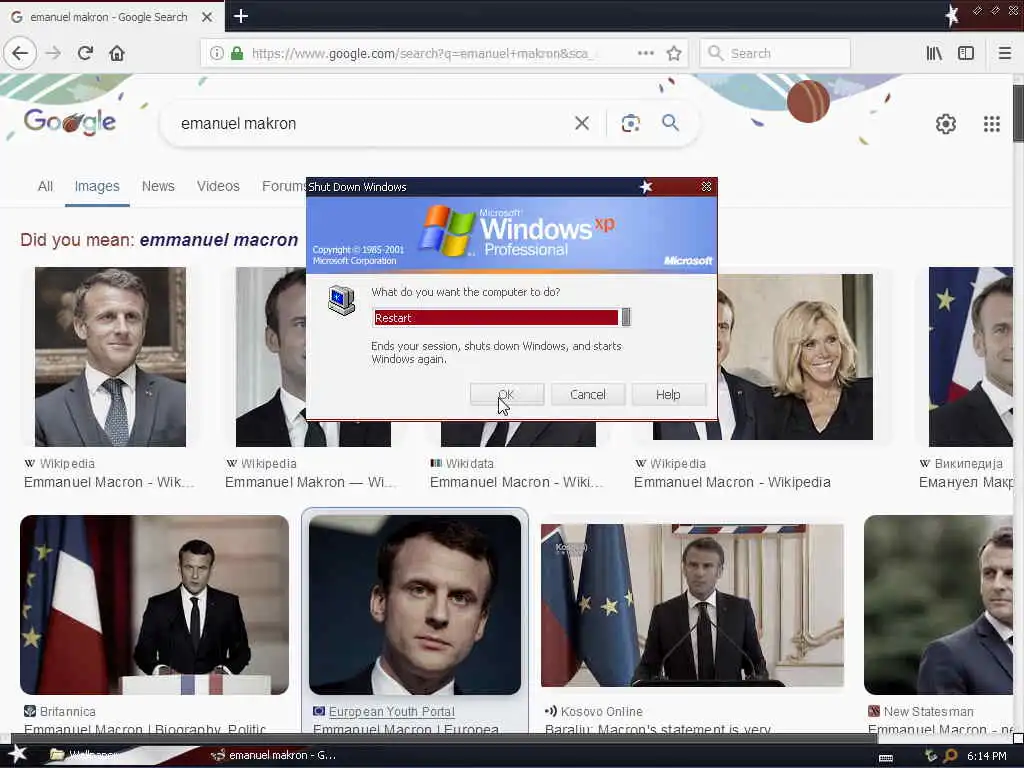Viewport: 1024px width, 768px height.
Task: Toggle the browser sidebar icon
Action: pos(966,53)
